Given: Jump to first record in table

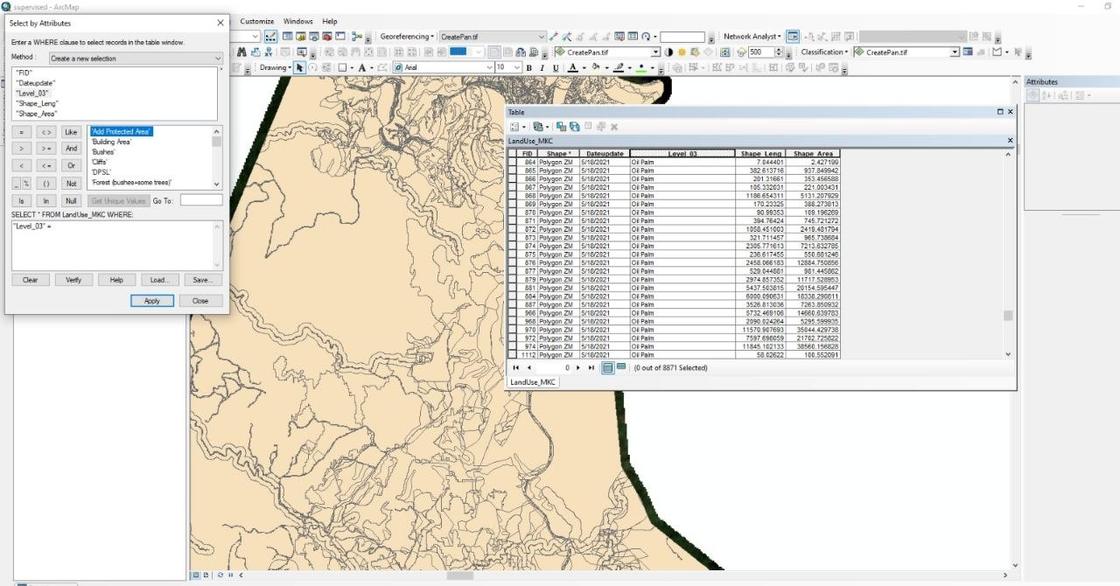Looking at the screenshot, I should pyautogui.click(x=516, y=367).
